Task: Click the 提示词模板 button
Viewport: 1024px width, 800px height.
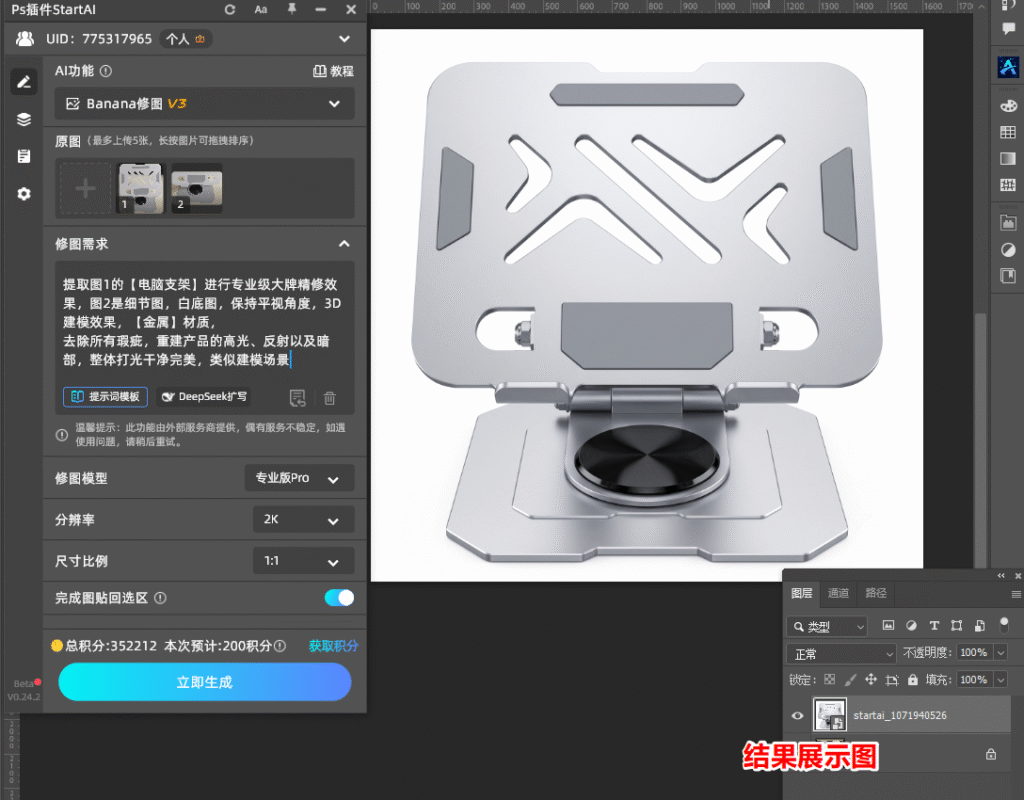Action: [x=105, y=396]
